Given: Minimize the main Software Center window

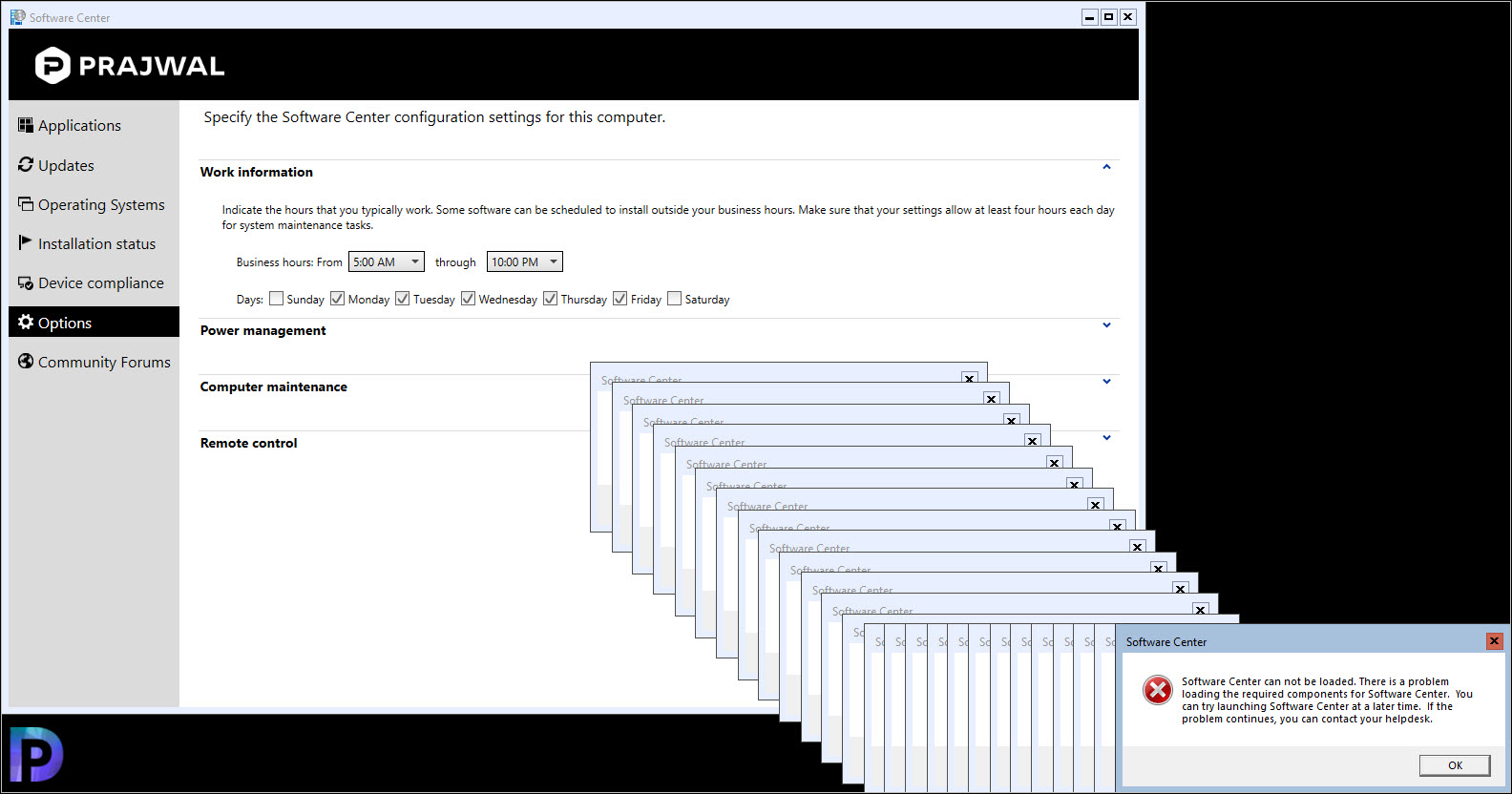Looking at the screenshot, I should tap(1090, 17).
